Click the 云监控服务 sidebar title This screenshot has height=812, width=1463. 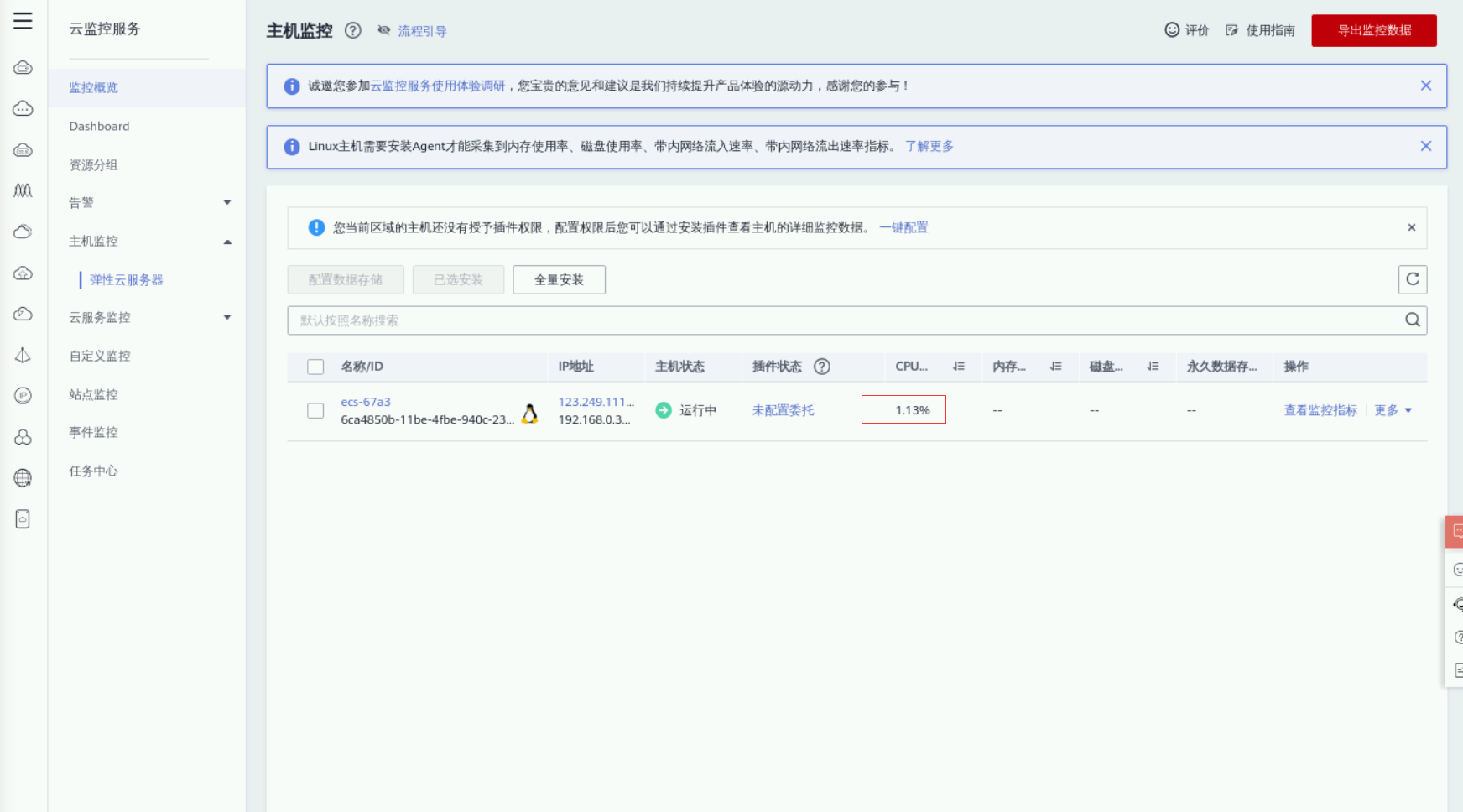pyautogui.click(x=105, y=29)
